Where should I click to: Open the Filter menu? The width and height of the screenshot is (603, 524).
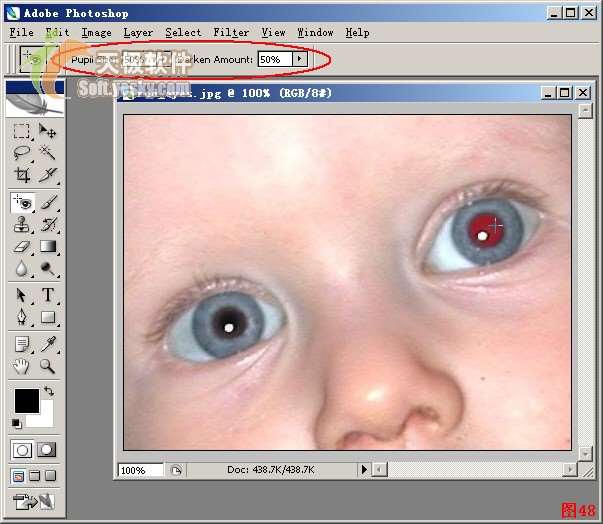point(231,32)
